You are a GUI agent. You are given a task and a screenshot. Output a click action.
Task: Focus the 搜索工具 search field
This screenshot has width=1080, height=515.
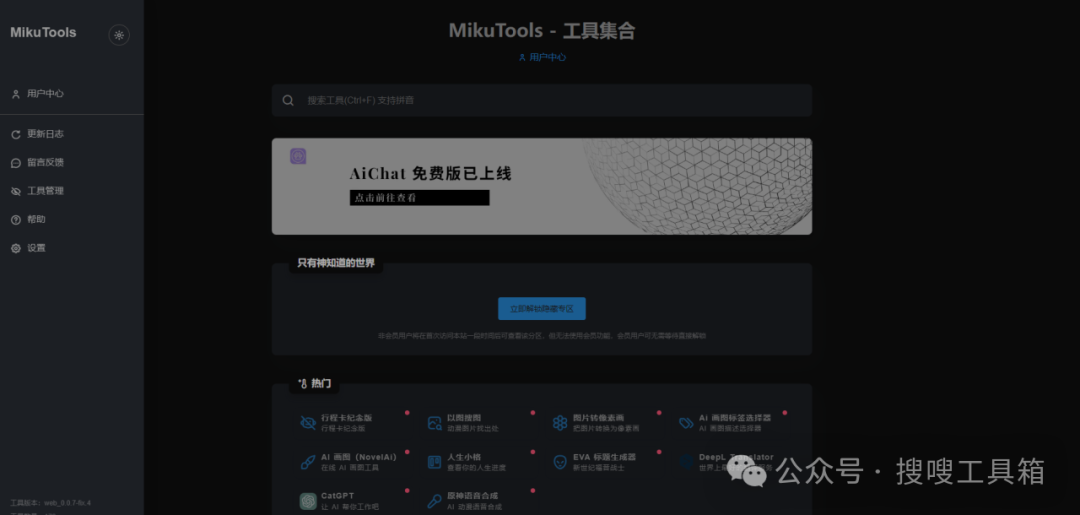click(x=541, y=101)
